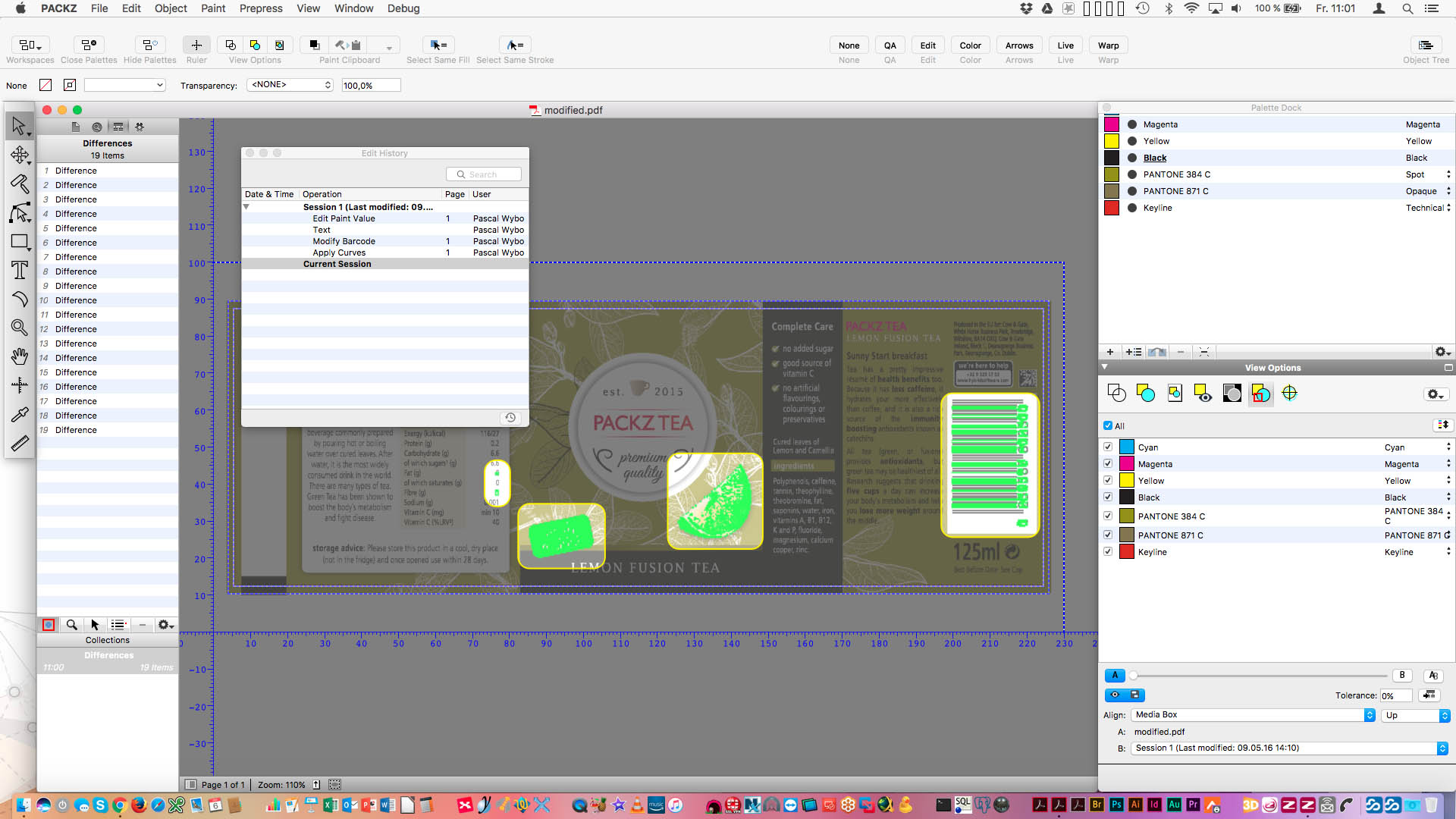Open the Paint menu
This screenshot has width=1456, height=819.
pos(213,8)
